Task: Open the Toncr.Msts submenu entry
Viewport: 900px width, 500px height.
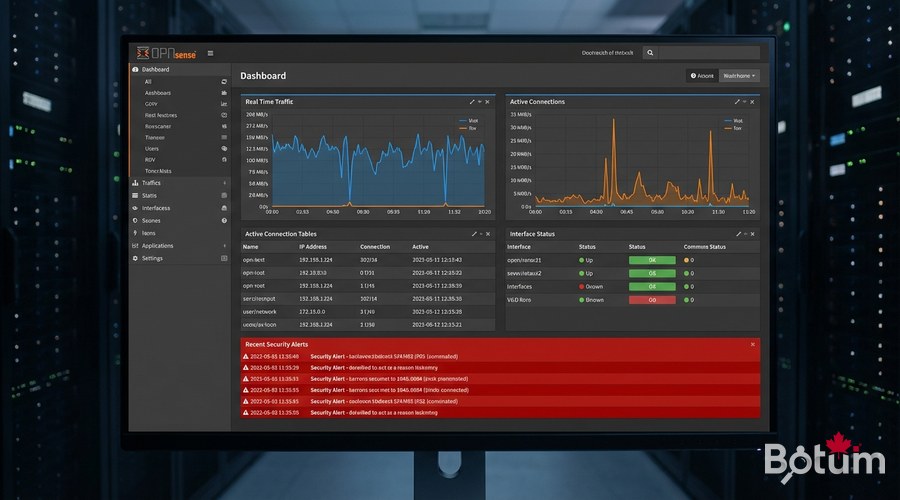Action: [x=158, y=171]
